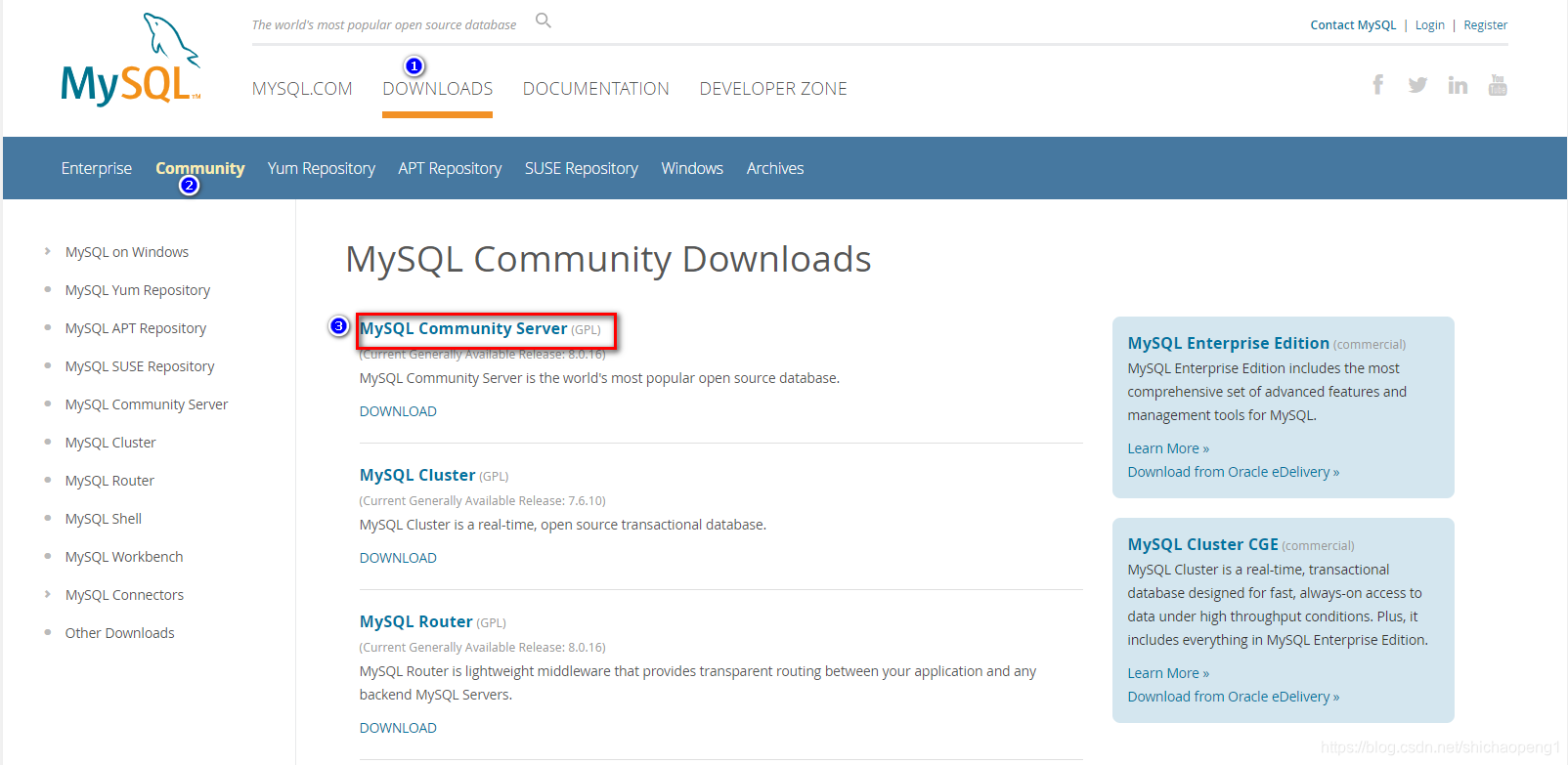
Task: Select Community in blue nav bar
Action: [x=199, y=168]
